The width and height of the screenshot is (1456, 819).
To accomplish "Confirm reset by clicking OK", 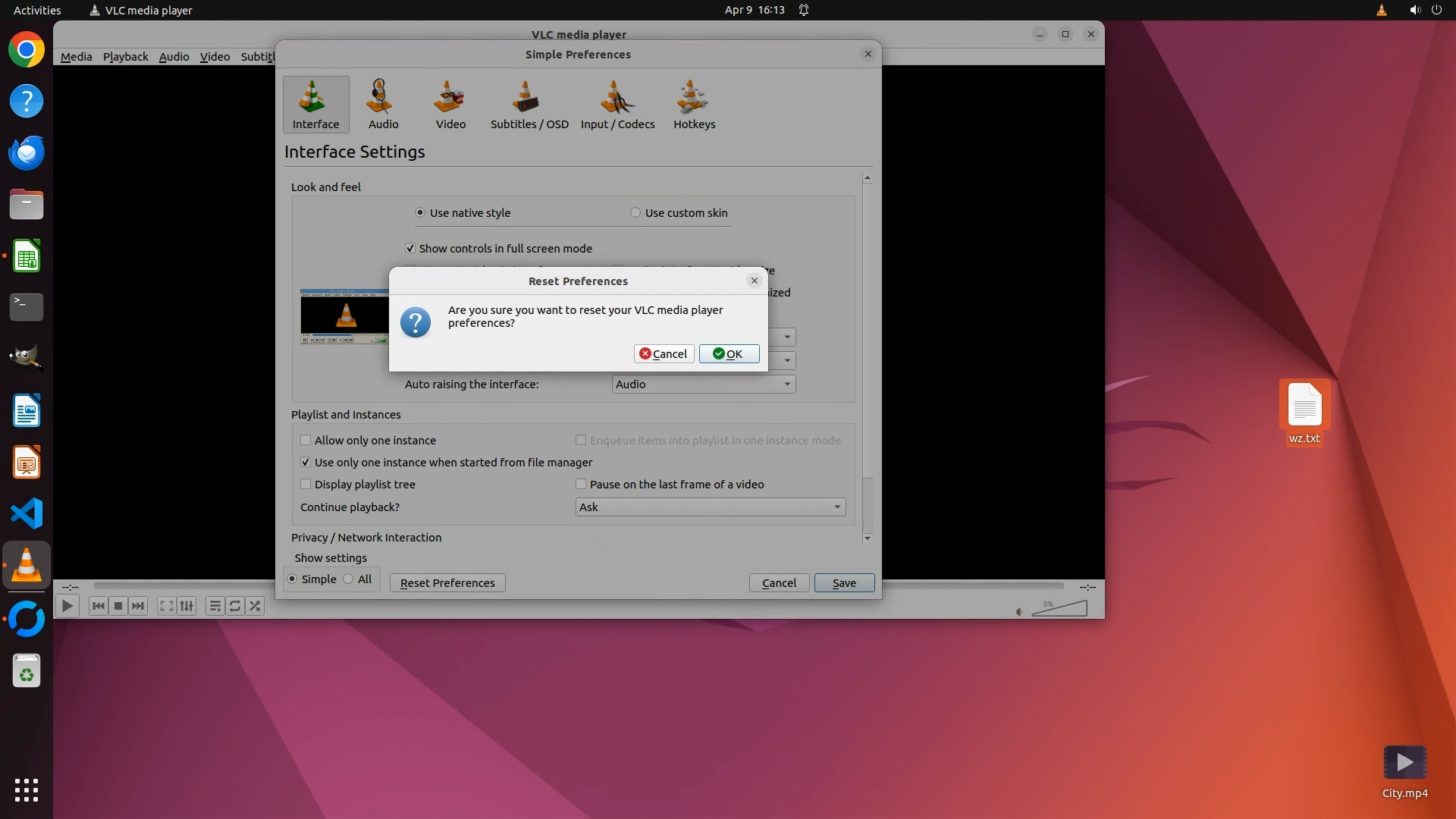I will 729,353.
